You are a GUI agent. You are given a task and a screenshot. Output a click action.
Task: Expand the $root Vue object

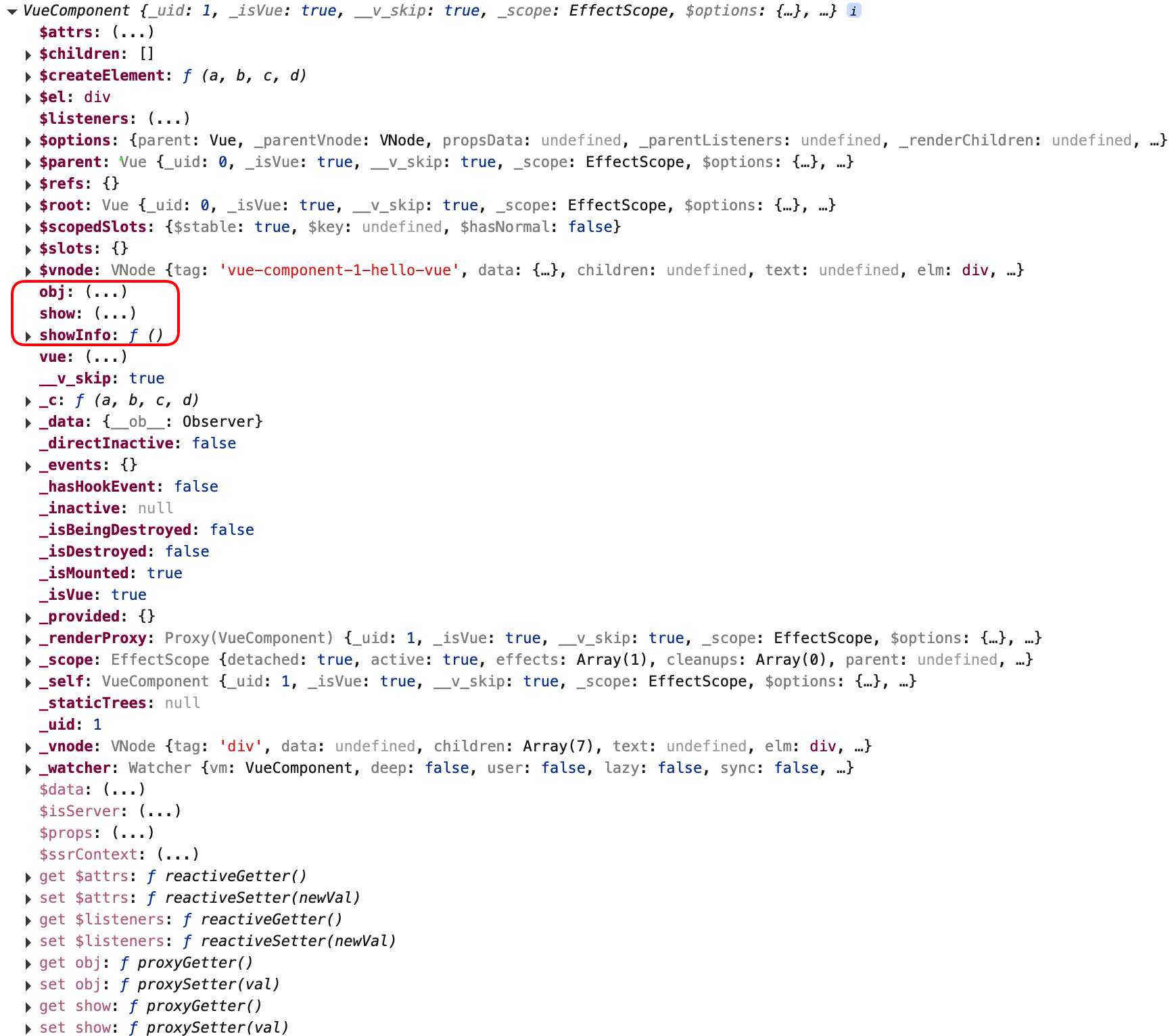28,206
